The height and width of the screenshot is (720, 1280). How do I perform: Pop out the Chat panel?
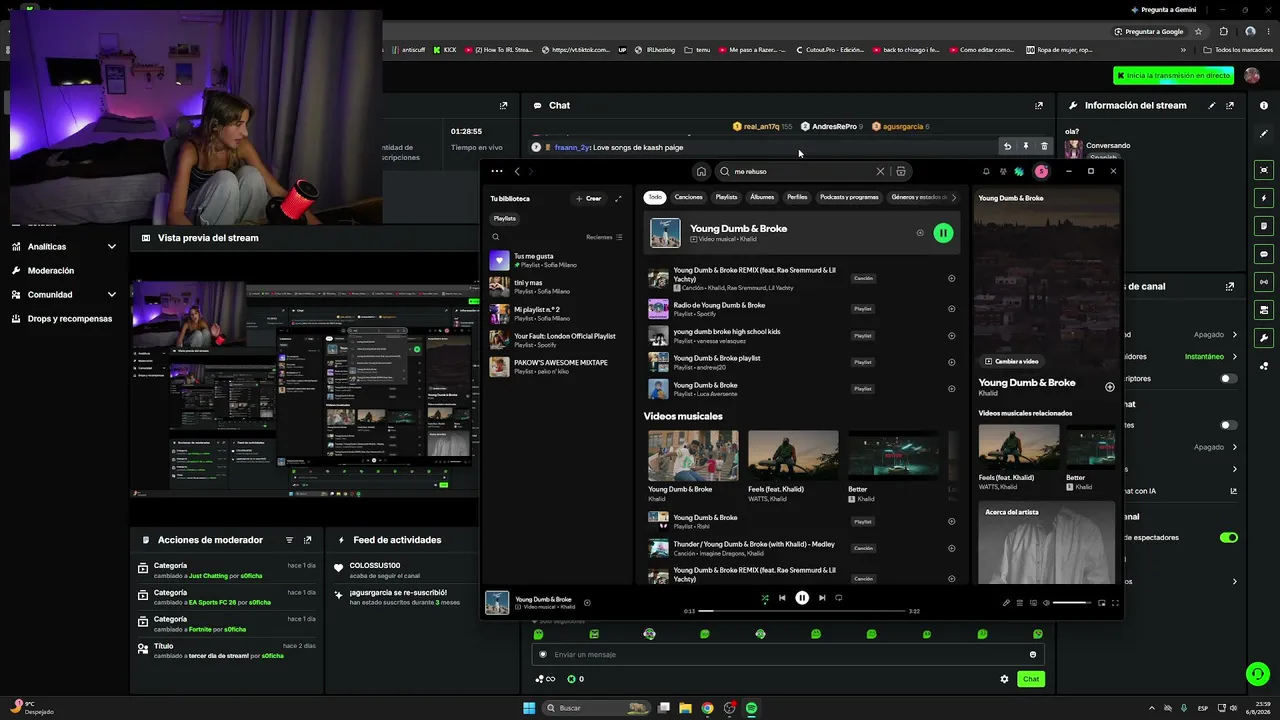pyautogui.click(x=1039, y=105)
